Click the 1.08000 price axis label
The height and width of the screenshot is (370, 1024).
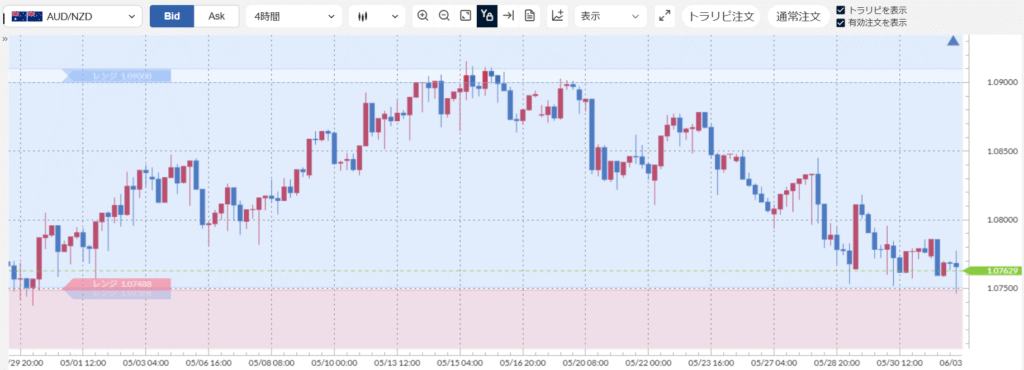coord(1003,220)
